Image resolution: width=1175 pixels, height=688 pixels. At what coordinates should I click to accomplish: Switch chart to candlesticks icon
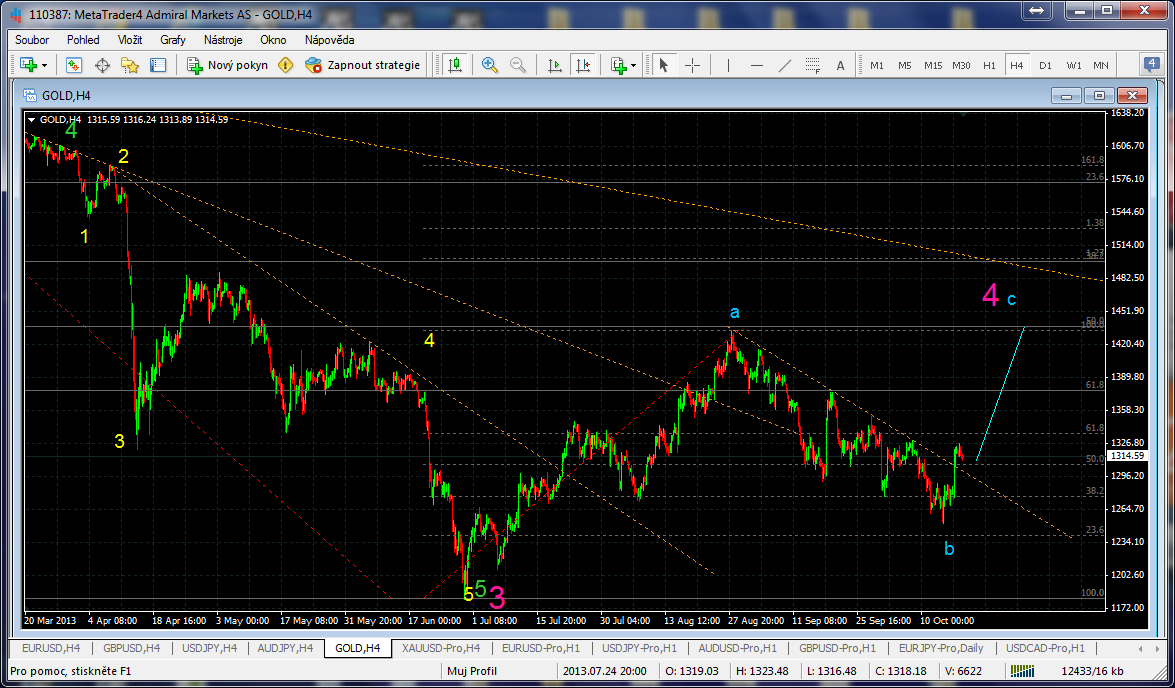point(455,65)
